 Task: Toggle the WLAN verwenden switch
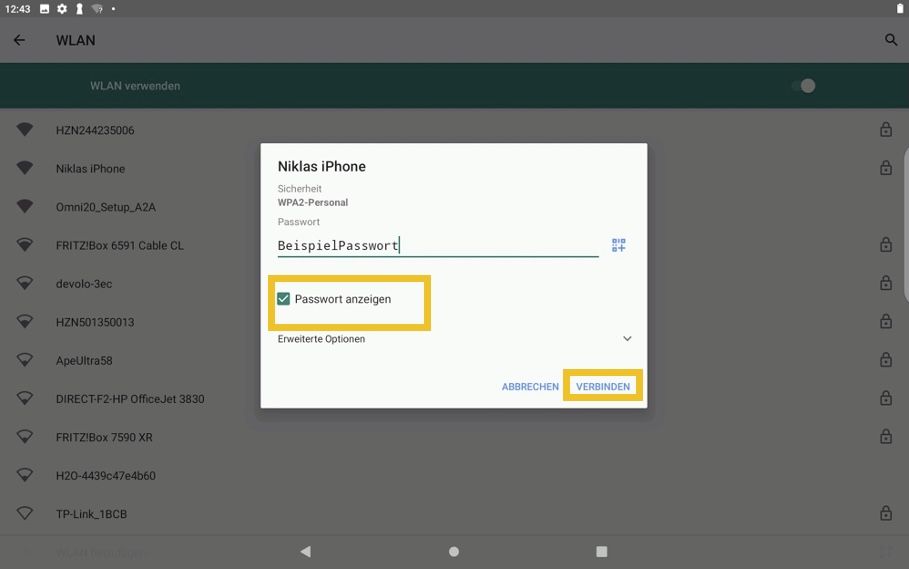pyautogui.click(x=803, y=86)
